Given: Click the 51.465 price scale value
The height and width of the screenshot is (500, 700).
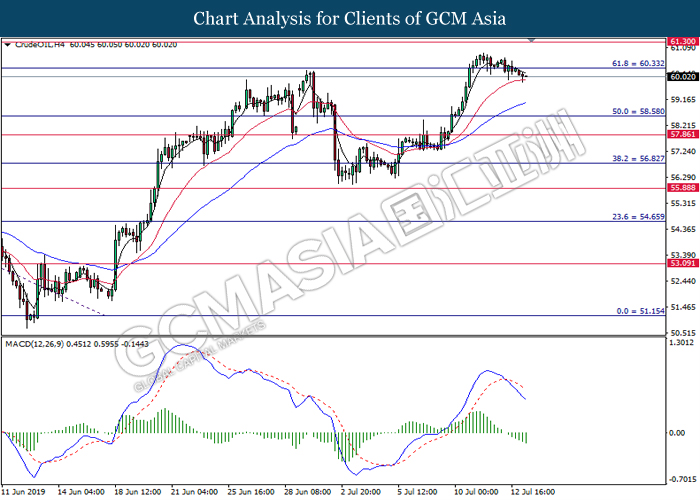Looking at the screenshot, I should (x=683, y=307).
